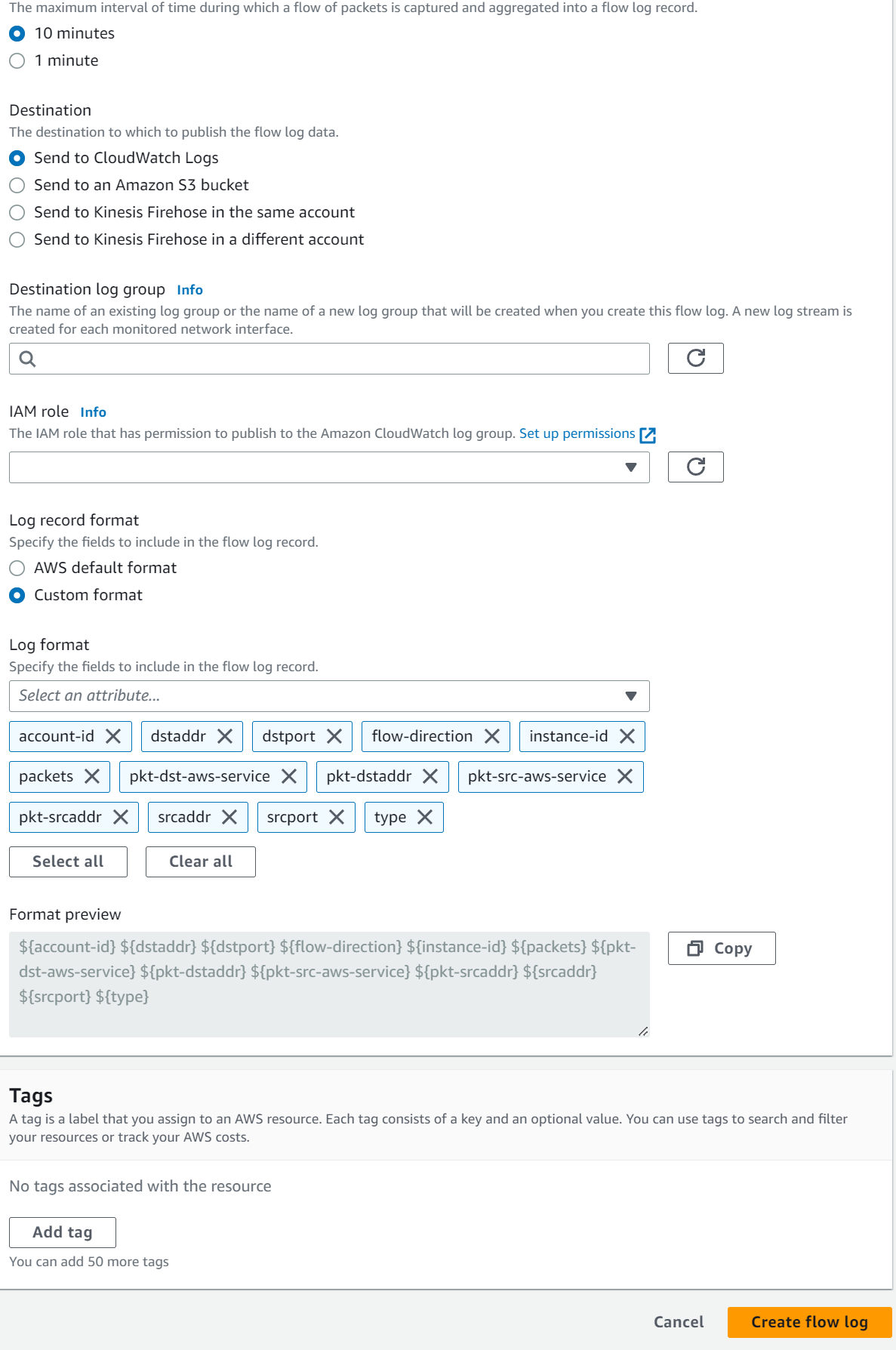Remove the flow-direction attribute
The image size is (896, 1350).
[x=494, y=736]
